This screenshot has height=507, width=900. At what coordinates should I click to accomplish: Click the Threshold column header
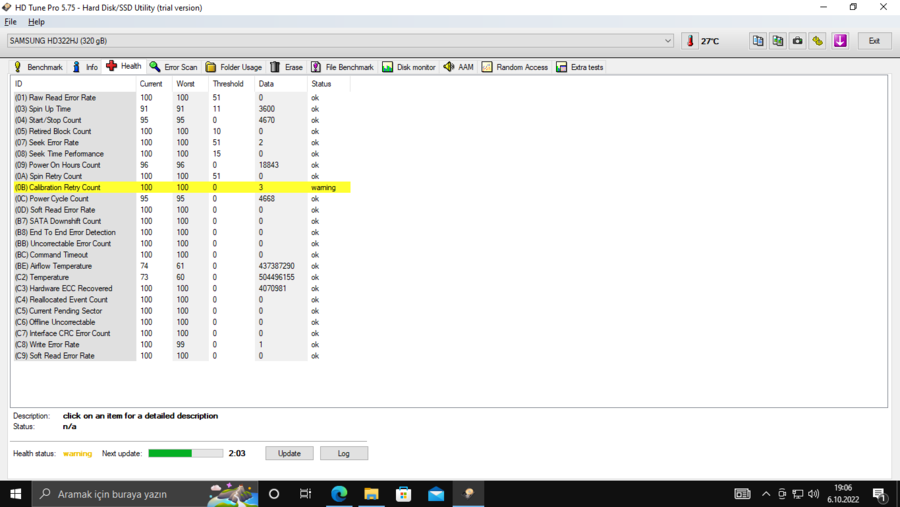(x=231, y=84)
